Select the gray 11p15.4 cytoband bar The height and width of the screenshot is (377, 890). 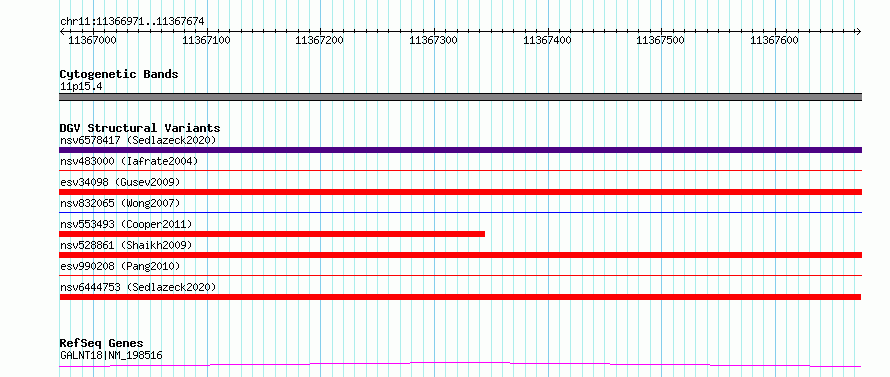[460, 97]
